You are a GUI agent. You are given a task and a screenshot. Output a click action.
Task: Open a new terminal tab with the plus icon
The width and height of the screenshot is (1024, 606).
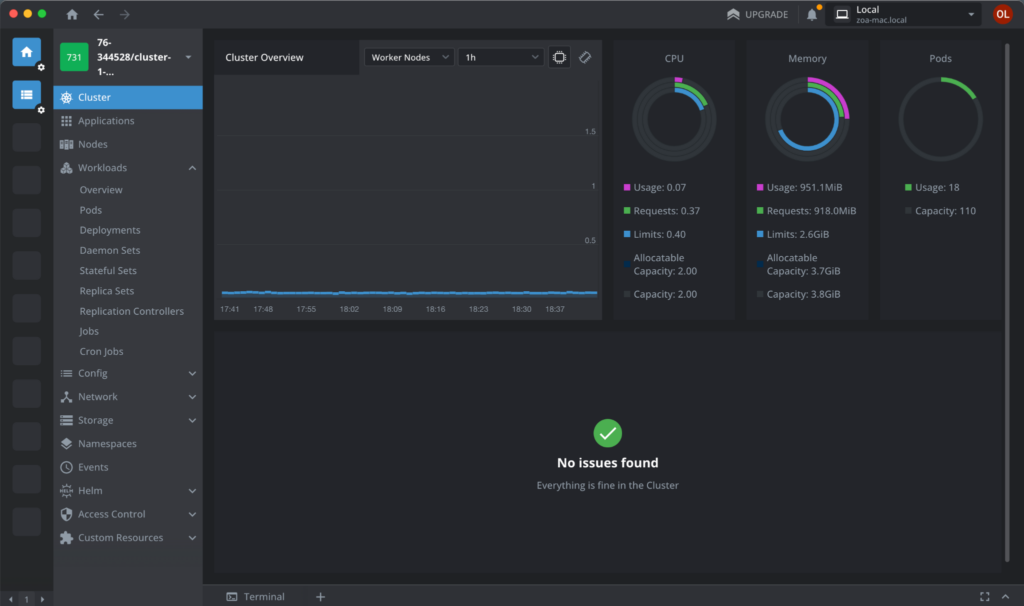pos(320,596)
